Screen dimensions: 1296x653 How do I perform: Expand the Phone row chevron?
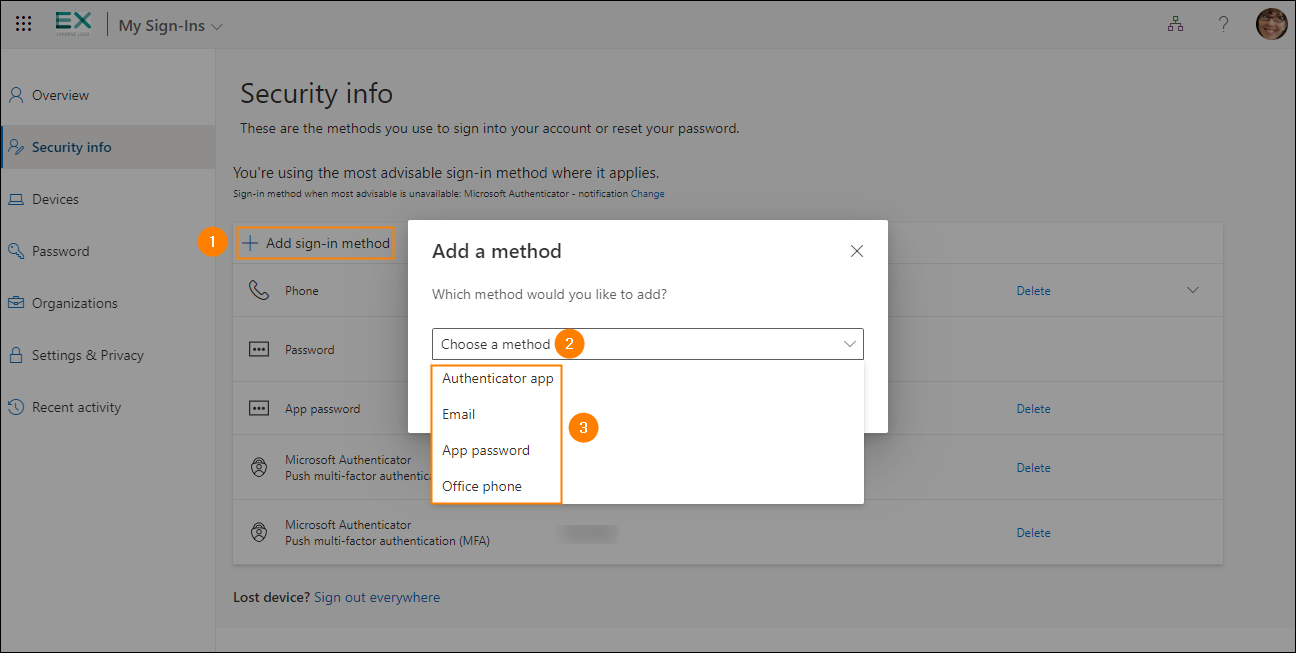pyautogui.click(x=1191, y=291)
